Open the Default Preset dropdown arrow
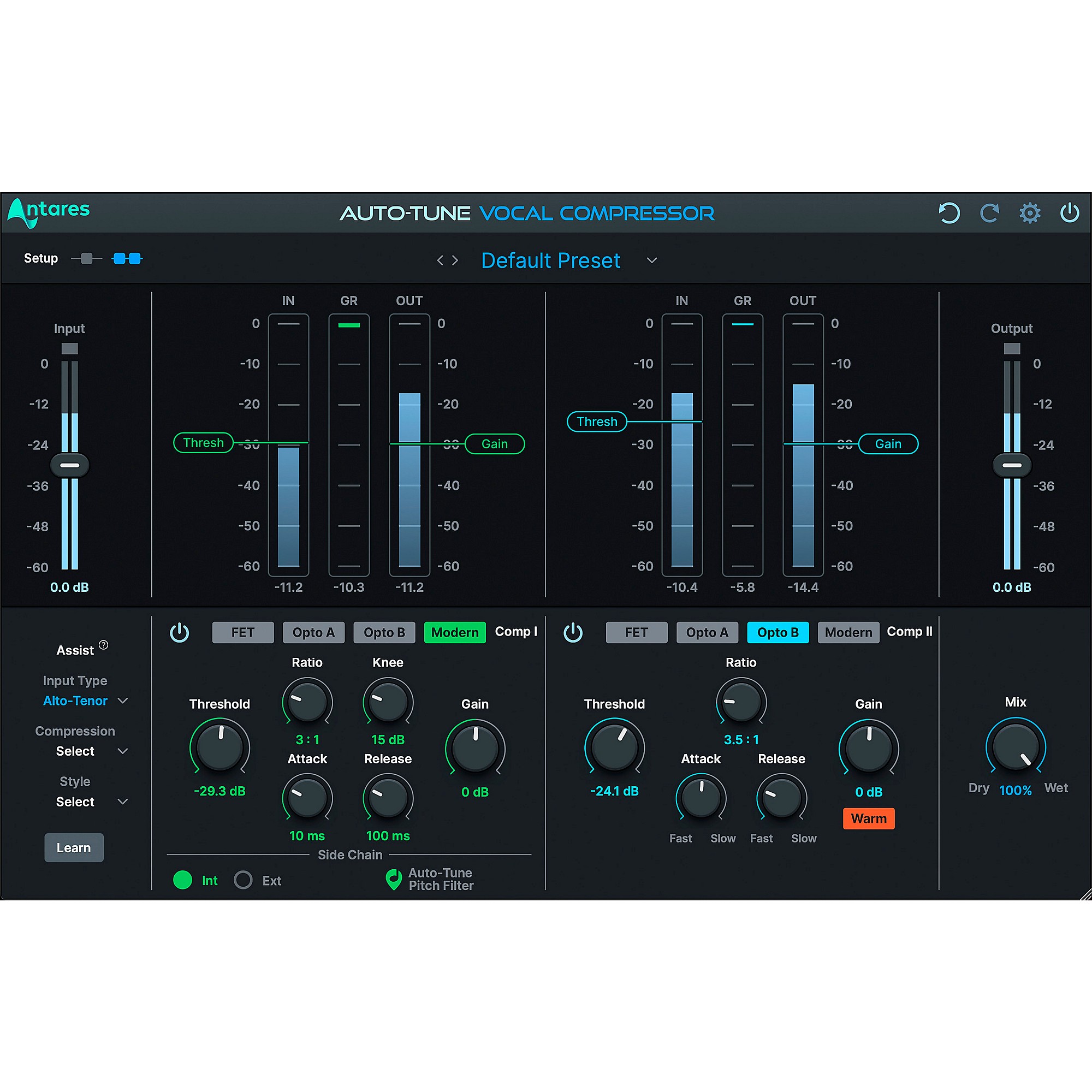Image resolution: width=1092 pixels, height=1092 pixels. point(652,260)
